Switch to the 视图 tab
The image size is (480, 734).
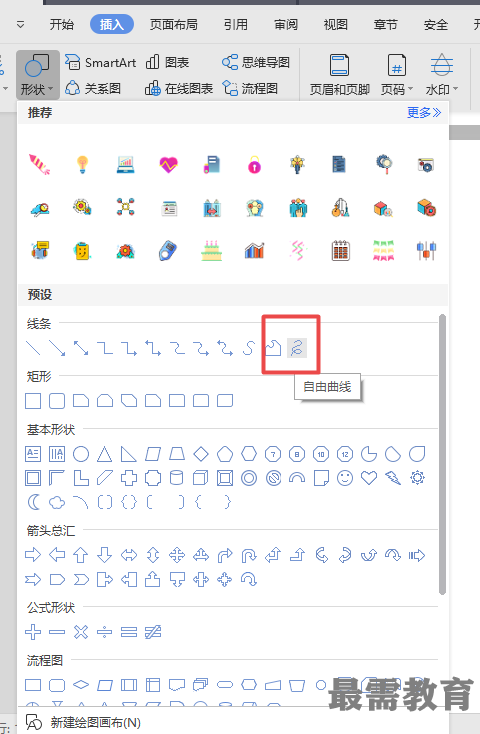pos(335,24)
